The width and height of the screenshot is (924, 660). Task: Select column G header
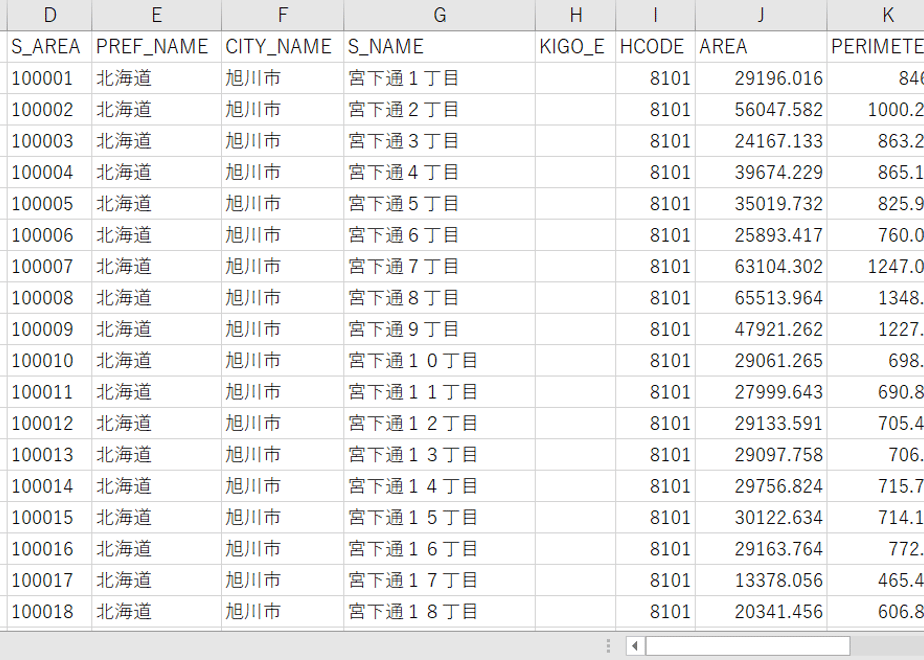[x=440, y=15]
